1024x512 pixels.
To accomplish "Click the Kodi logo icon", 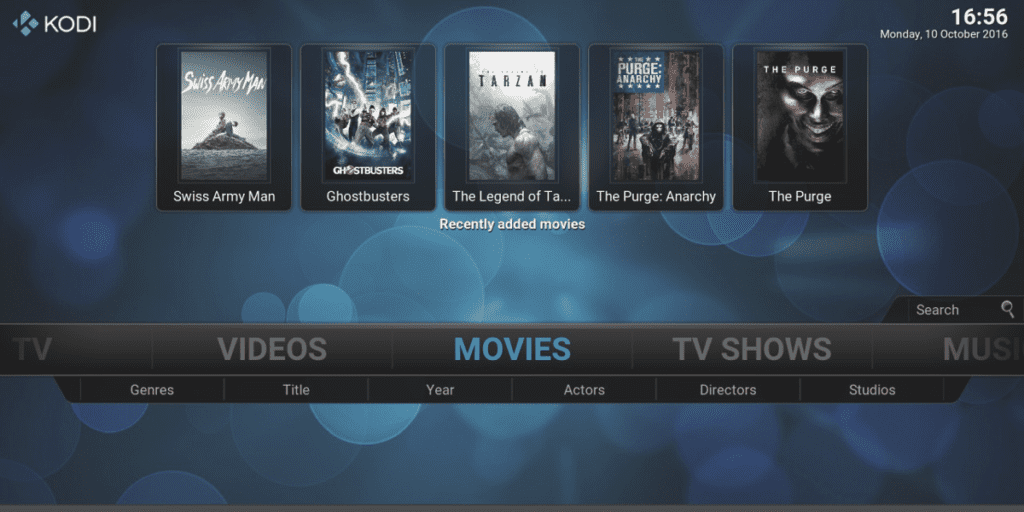I will point(25,24).
